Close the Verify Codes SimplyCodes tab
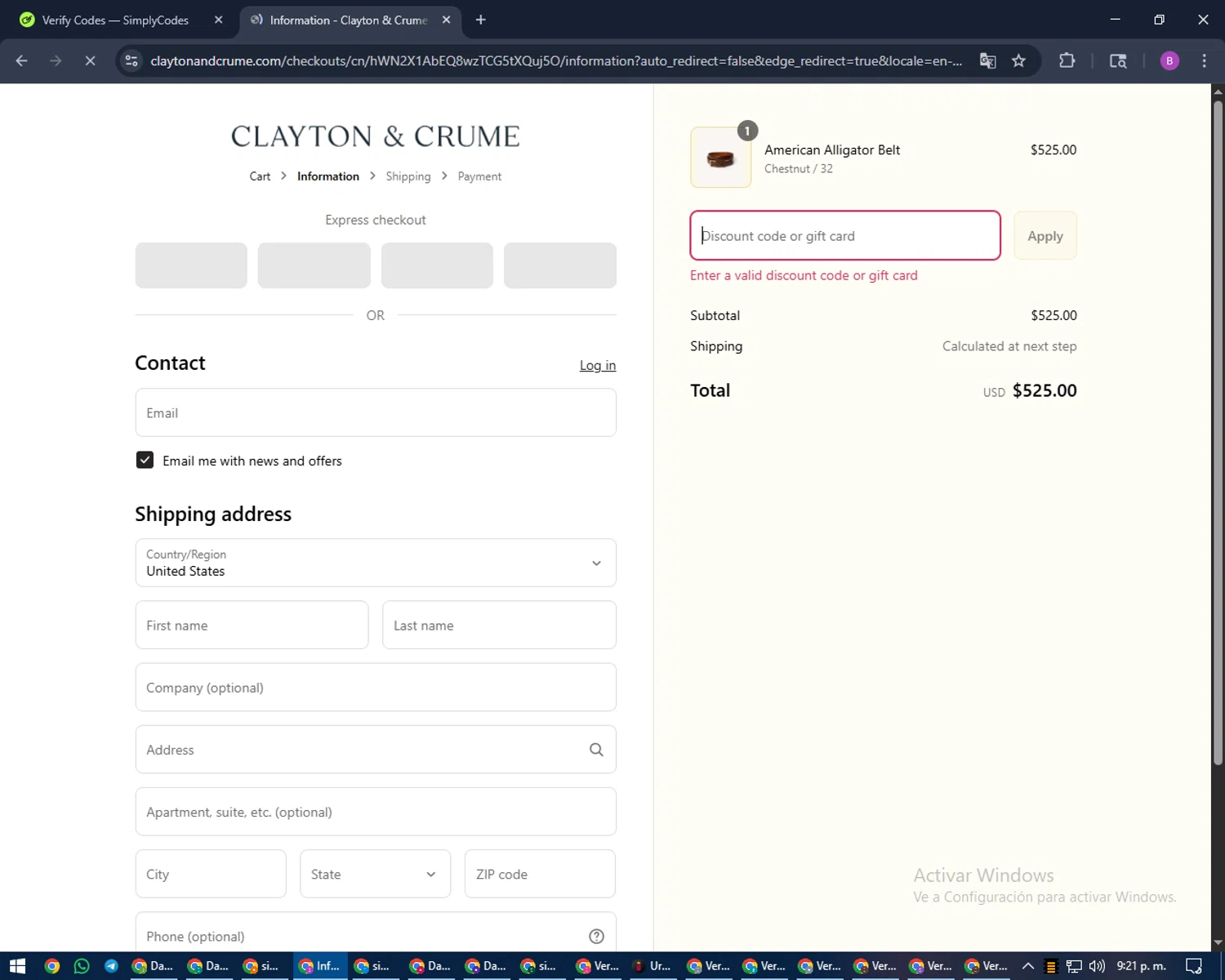1225x980 pixels. 218,20
